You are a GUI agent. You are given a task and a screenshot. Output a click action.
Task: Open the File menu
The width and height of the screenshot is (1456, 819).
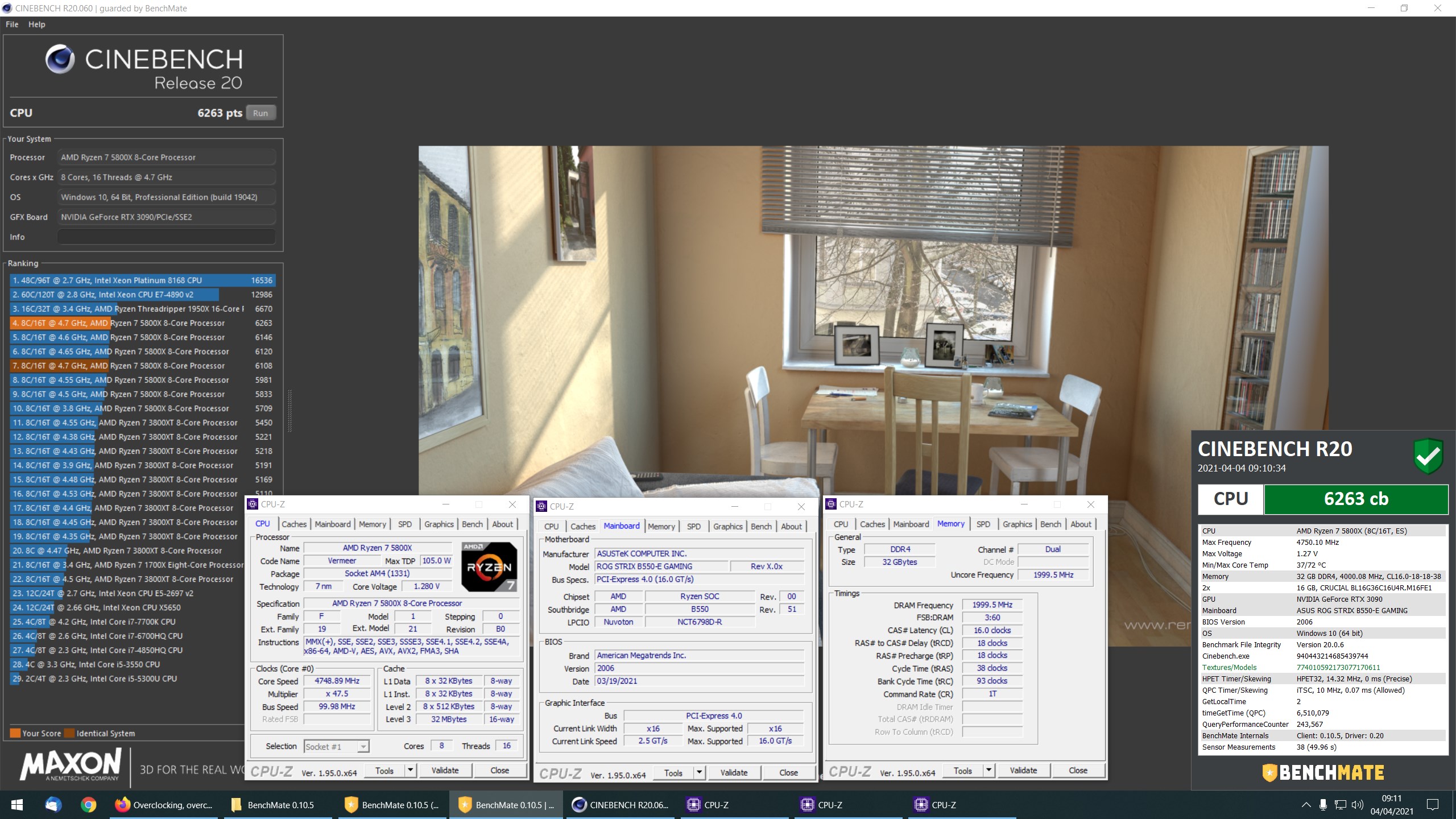[x=12, y=24]
